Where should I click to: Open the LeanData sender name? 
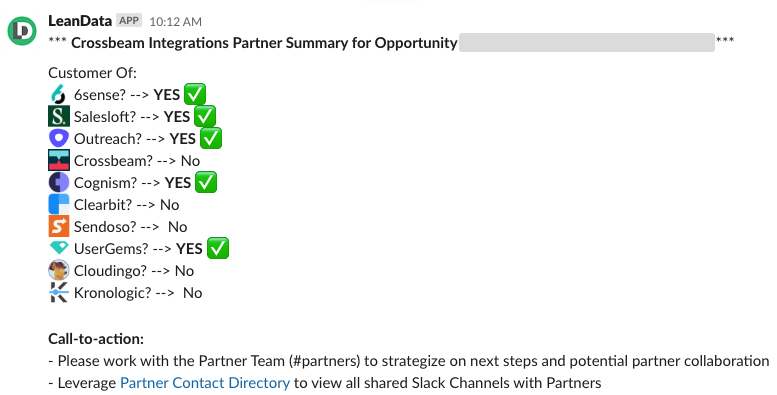pyautogui.click(x=80, y=21)
